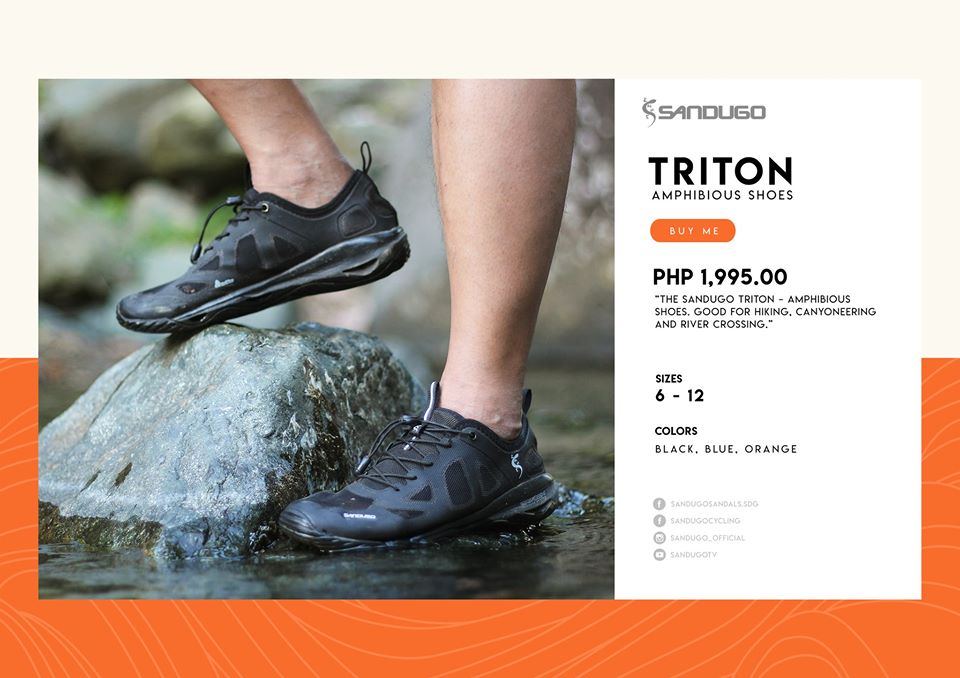
Task: Click the YouTube icon for SANDUGOTV
Action: [659, 554]
